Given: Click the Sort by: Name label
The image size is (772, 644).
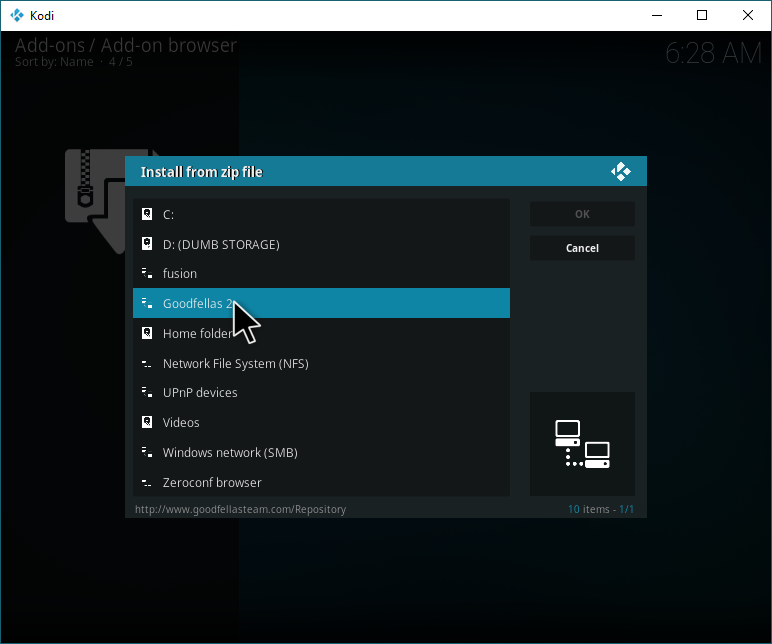Looking at the screenshot, I should pyautogui.click(x=54, y=62).
